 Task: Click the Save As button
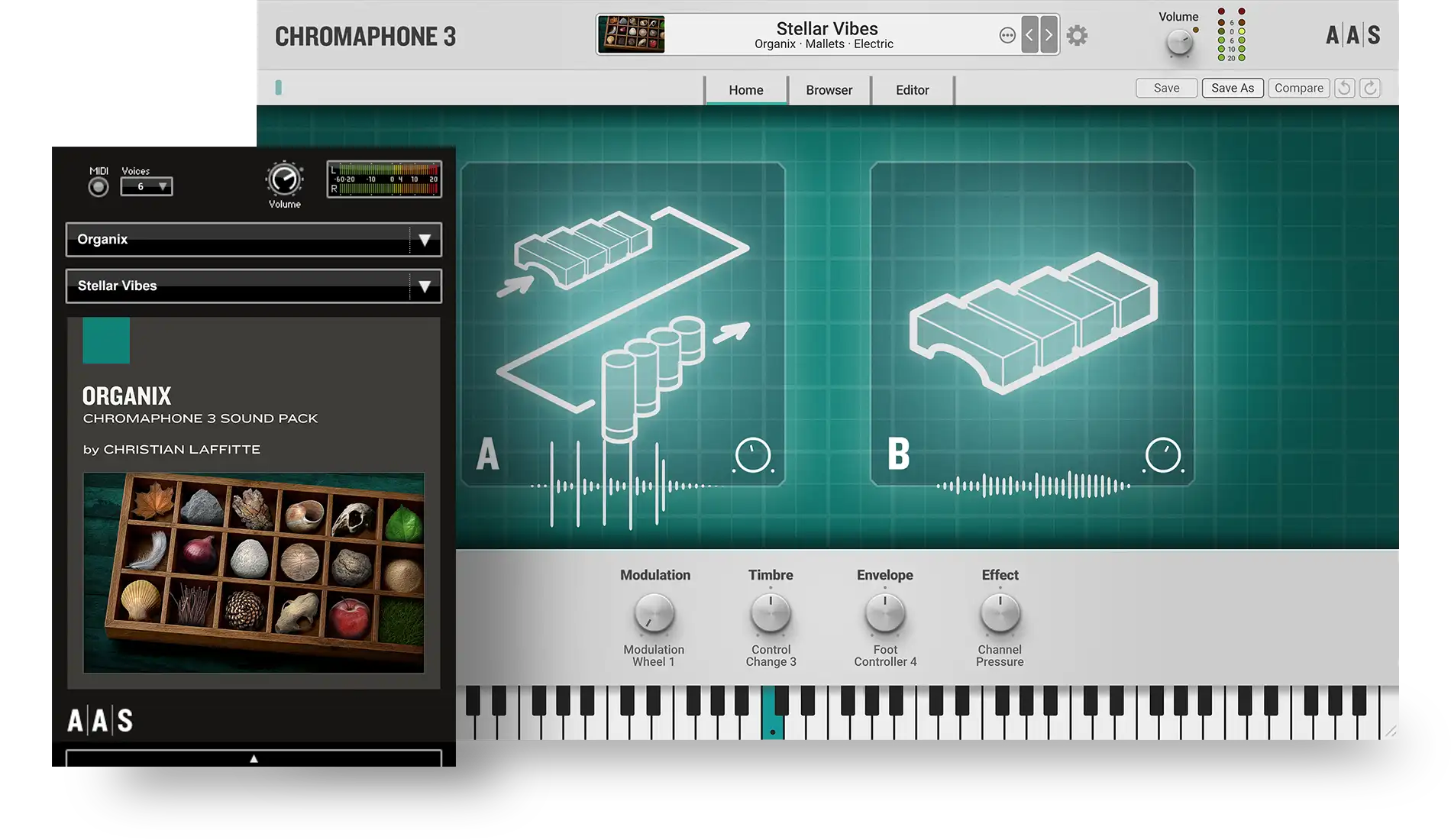point(1233,88)
